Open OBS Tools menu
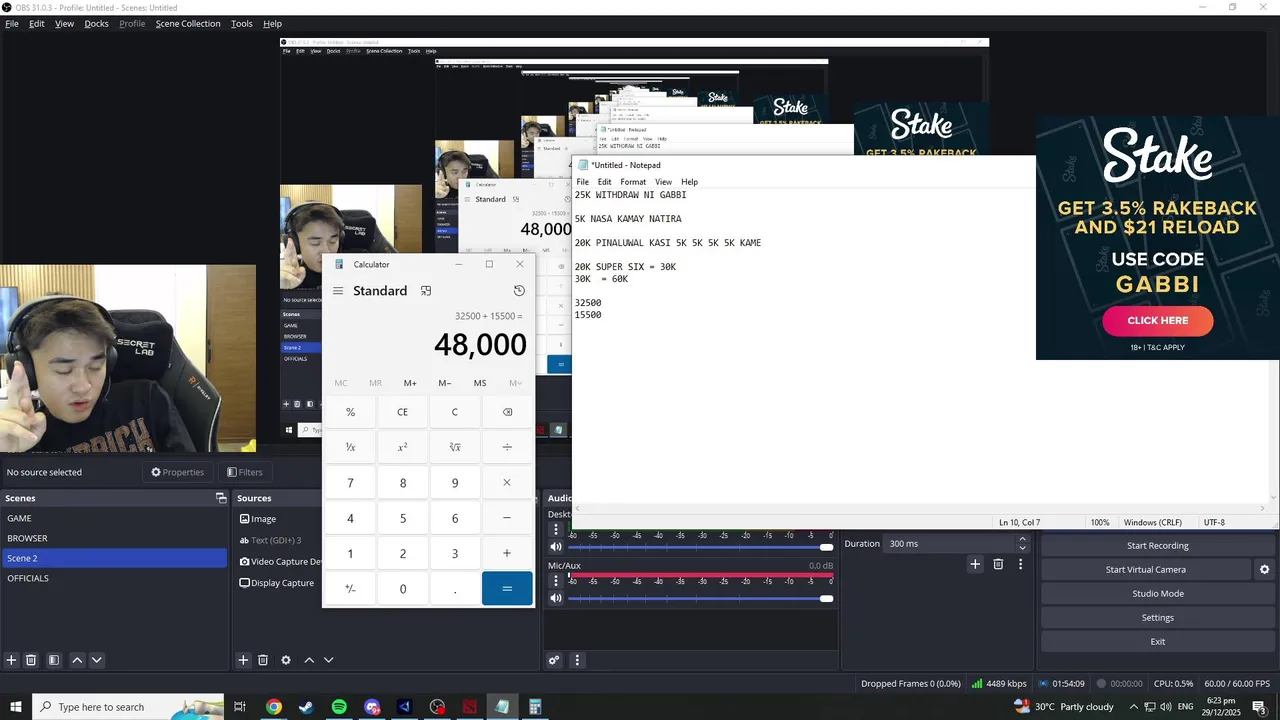The height and width of the screenshot is (720, 1280). click(242, 24)
